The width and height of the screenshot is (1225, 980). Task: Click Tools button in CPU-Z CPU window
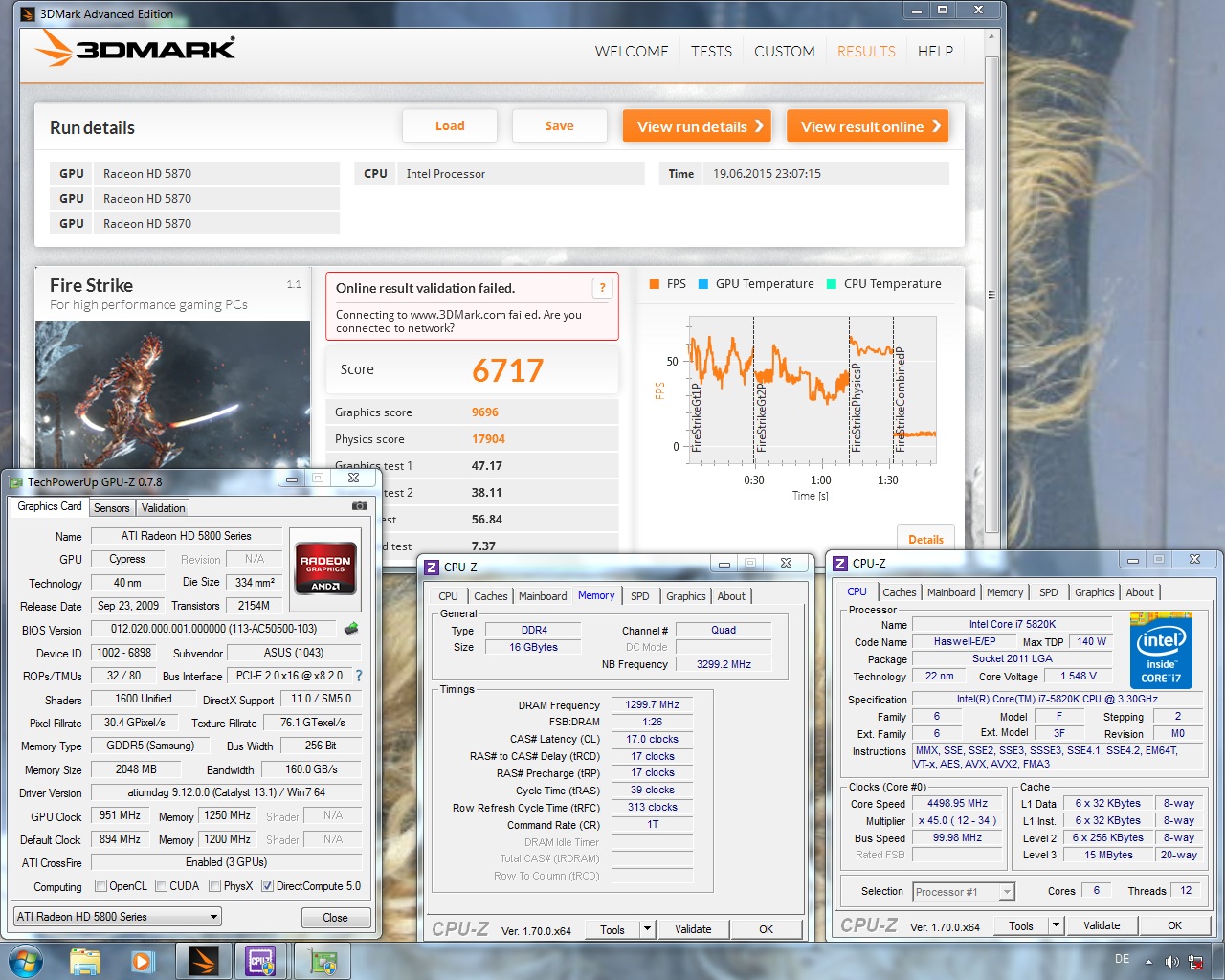(x=1021, y=925)
